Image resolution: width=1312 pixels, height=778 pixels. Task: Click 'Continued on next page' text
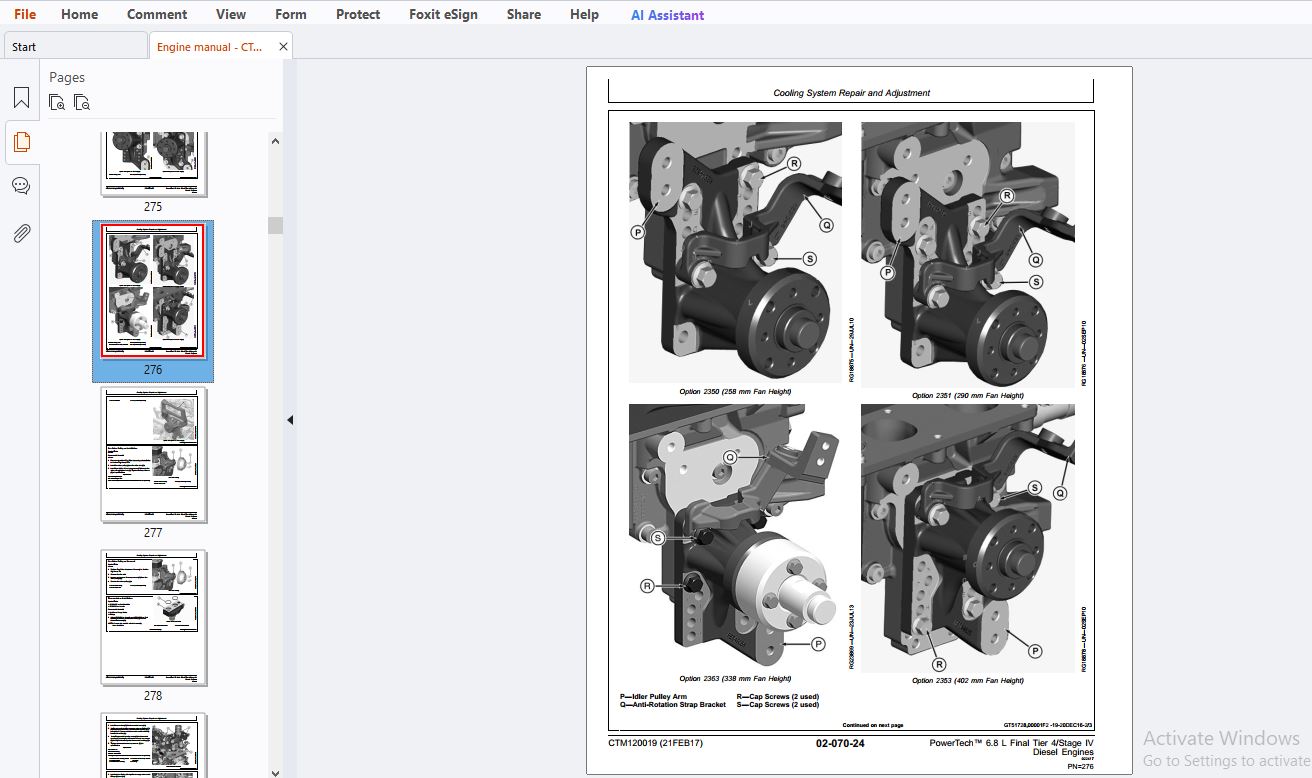[x=872, y=725]
